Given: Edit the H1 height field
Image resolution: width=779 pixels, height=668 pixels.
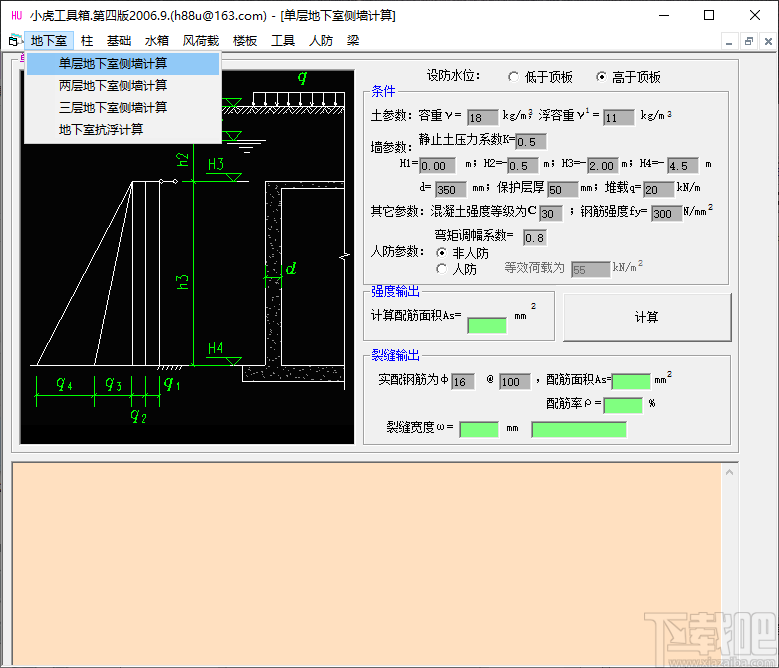Looking at the screenshot, I should 437,166.
